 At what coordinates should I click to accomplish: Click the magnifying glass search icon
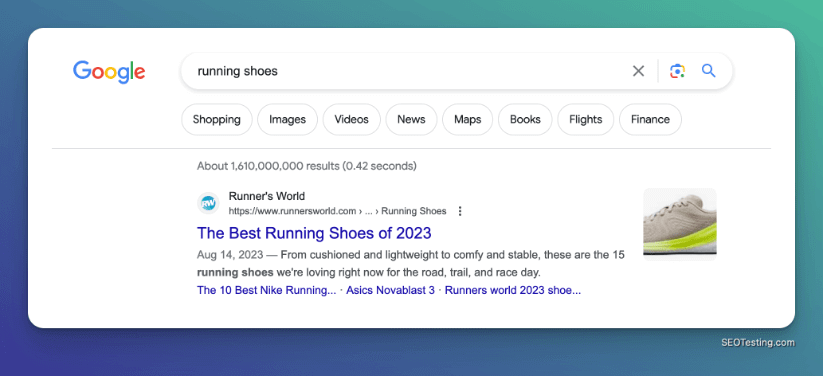pyautogui.click(x=709, y=71)
